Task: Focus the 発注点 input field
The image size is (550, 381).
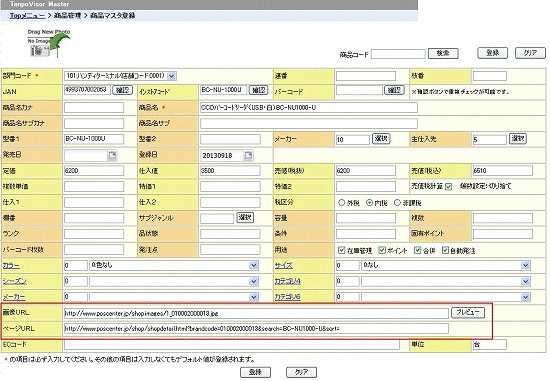Action: pyautogui.click(x=230, y=249)
